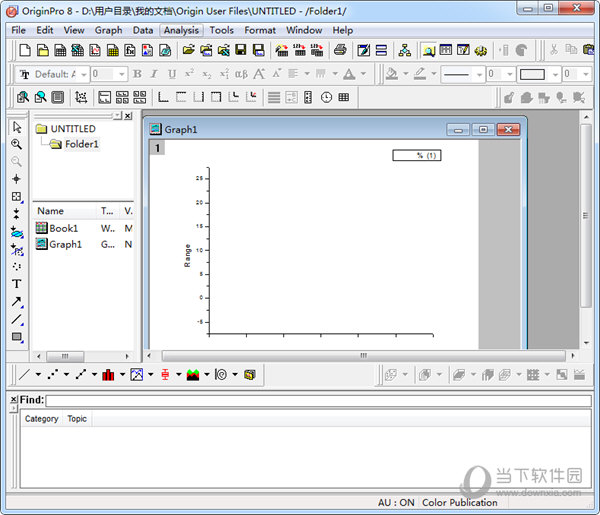Toggle Italic text formatting

click(154, 74)
